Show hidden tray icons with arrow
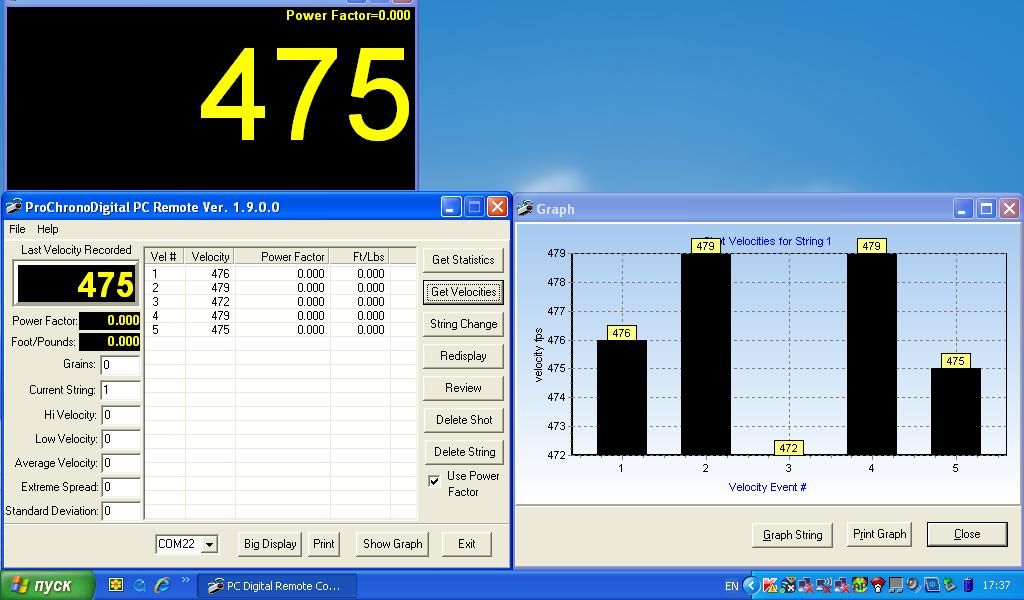Viewport: 1024px width, 600px height. pos(751,585)
